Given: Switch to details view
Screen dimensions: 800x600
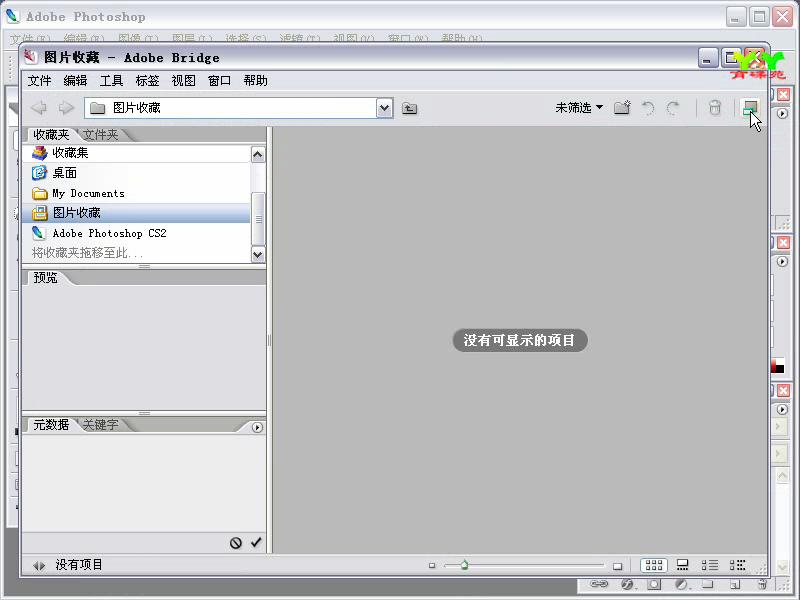Looking at the screenshot, I should tap(710, 565).
